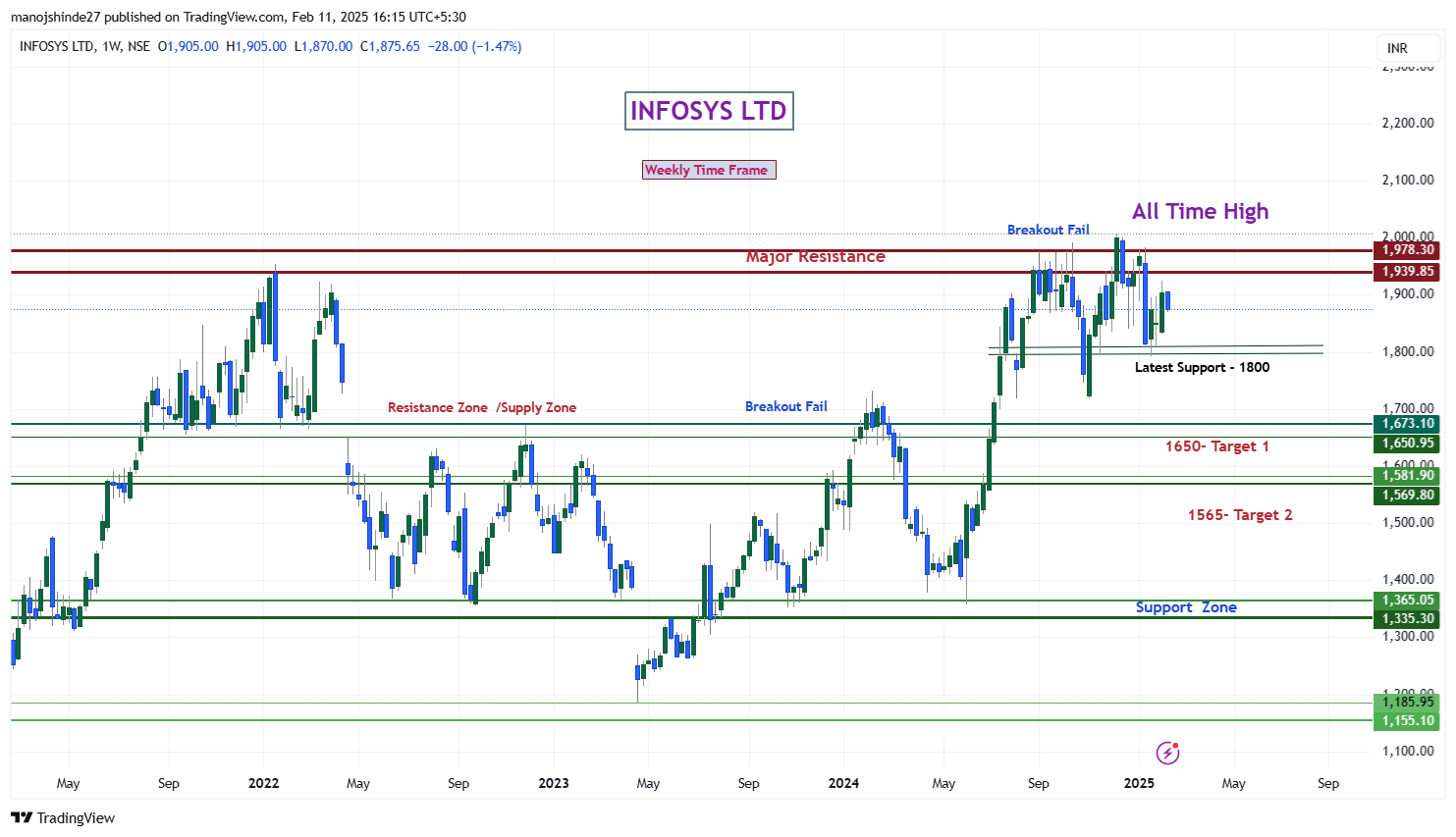
Task: Click Breakout Fail label beside All Time High
Action: pos(1048,230)
